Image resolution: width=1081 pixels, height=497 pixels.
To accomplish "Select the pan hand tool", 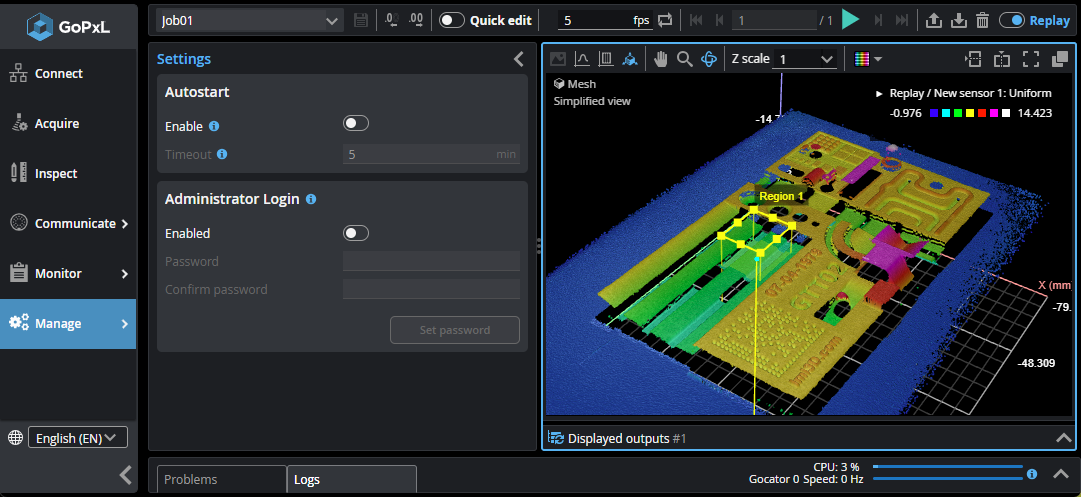I will (660, 59).
